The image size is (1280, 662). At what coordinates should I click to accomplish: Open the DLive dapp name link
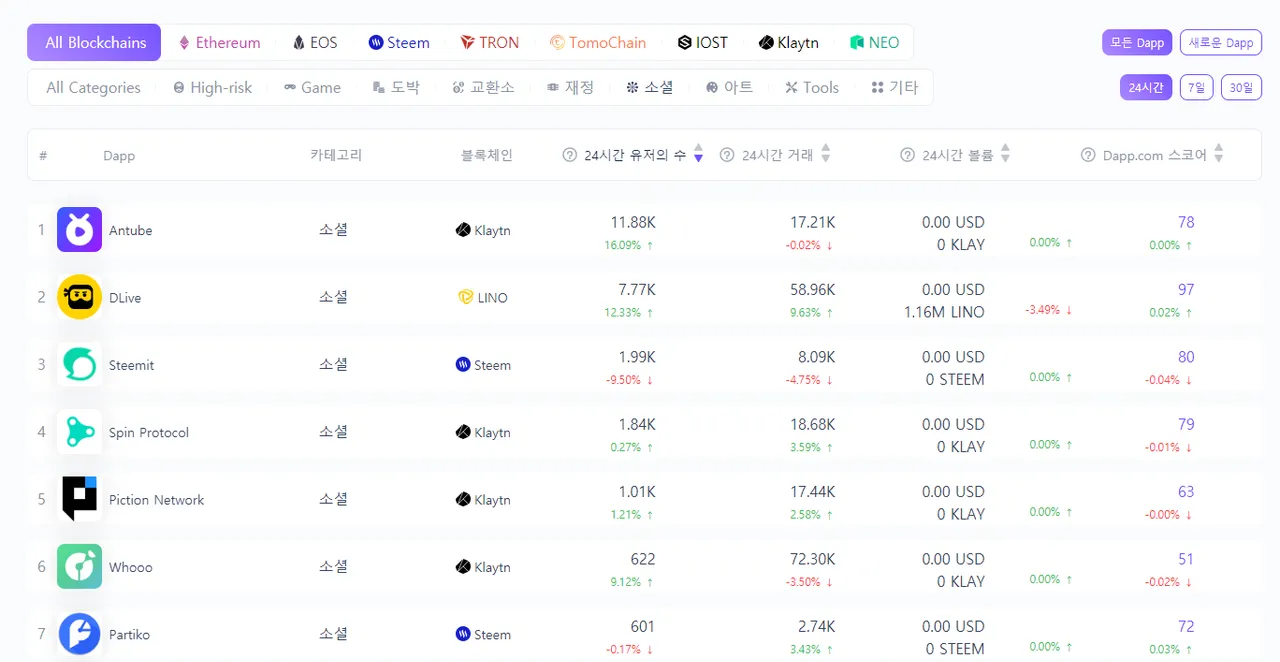(125, 297)
